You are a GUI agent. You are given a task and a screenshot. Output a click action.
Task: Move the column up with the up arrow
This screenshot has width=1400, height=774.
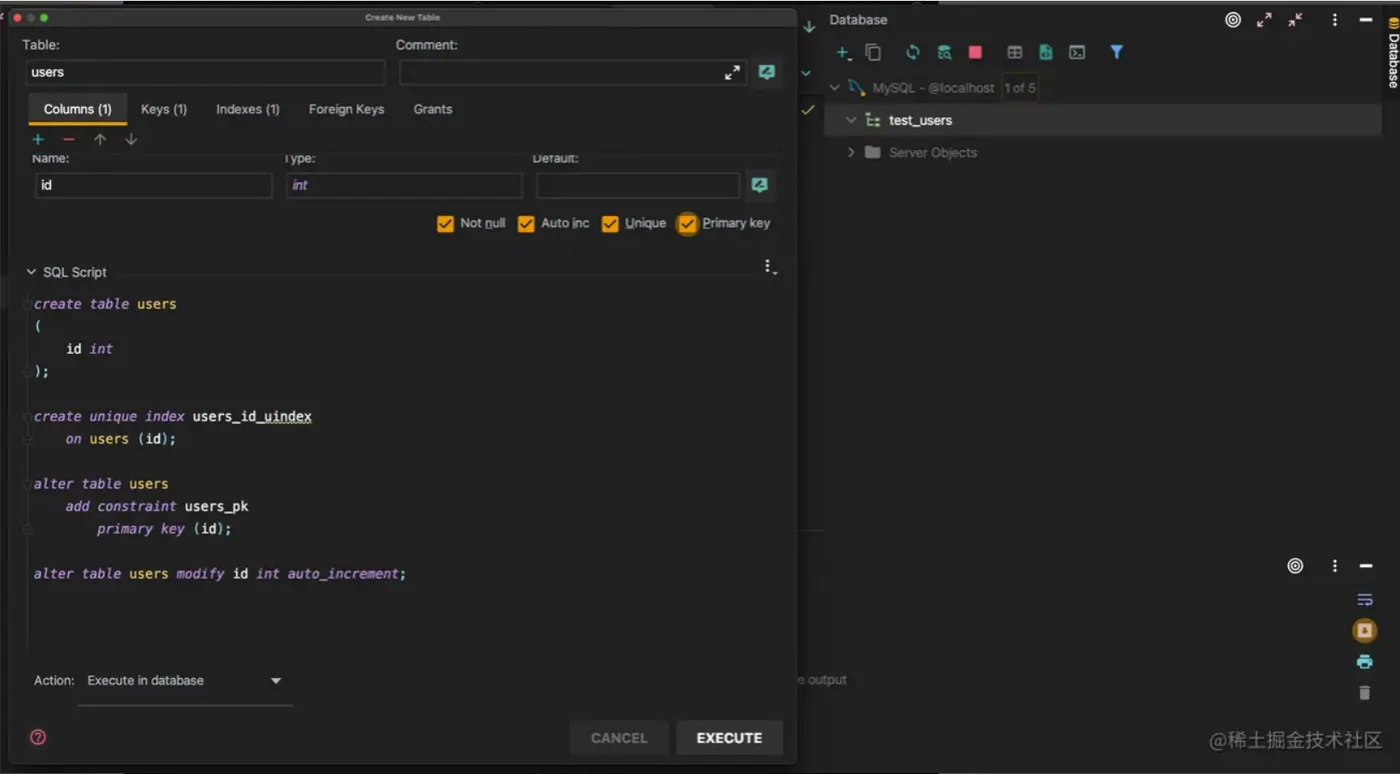[100, 139]
